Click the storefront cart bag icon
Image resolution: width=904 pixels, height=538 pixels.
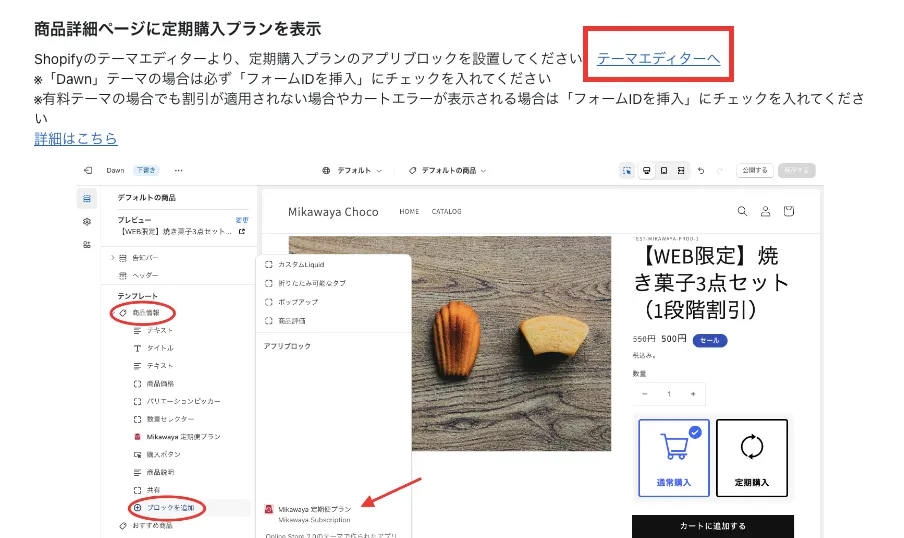point(789,211)
